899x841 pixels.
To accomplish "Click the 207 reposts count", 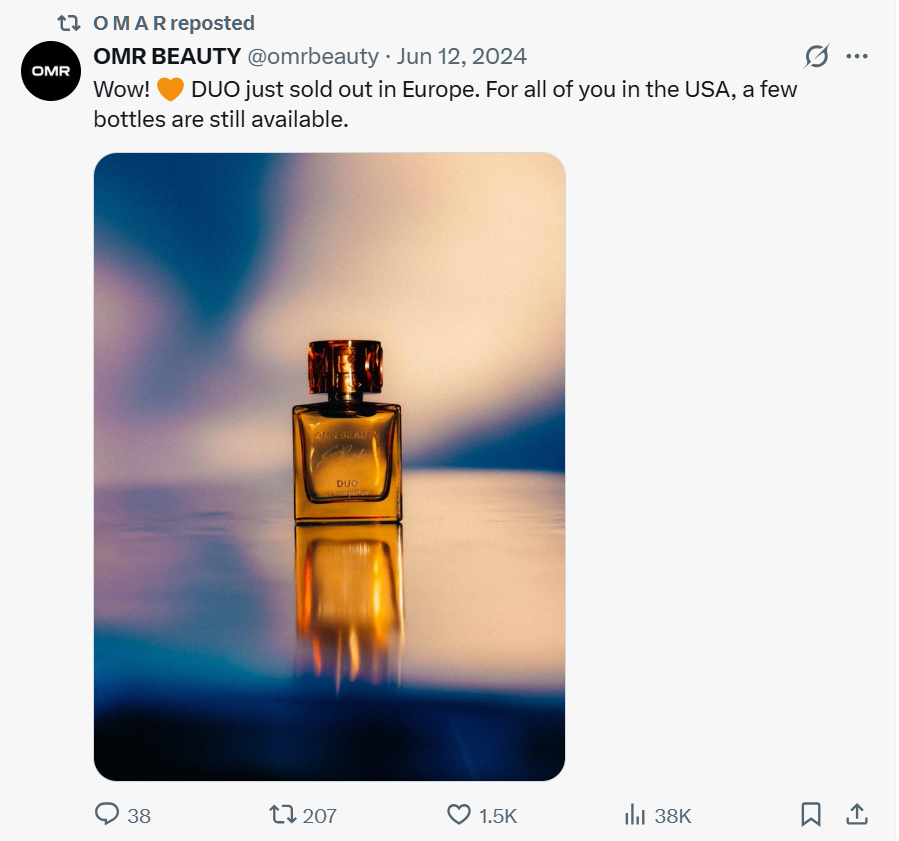I will [x=319, y=816].
